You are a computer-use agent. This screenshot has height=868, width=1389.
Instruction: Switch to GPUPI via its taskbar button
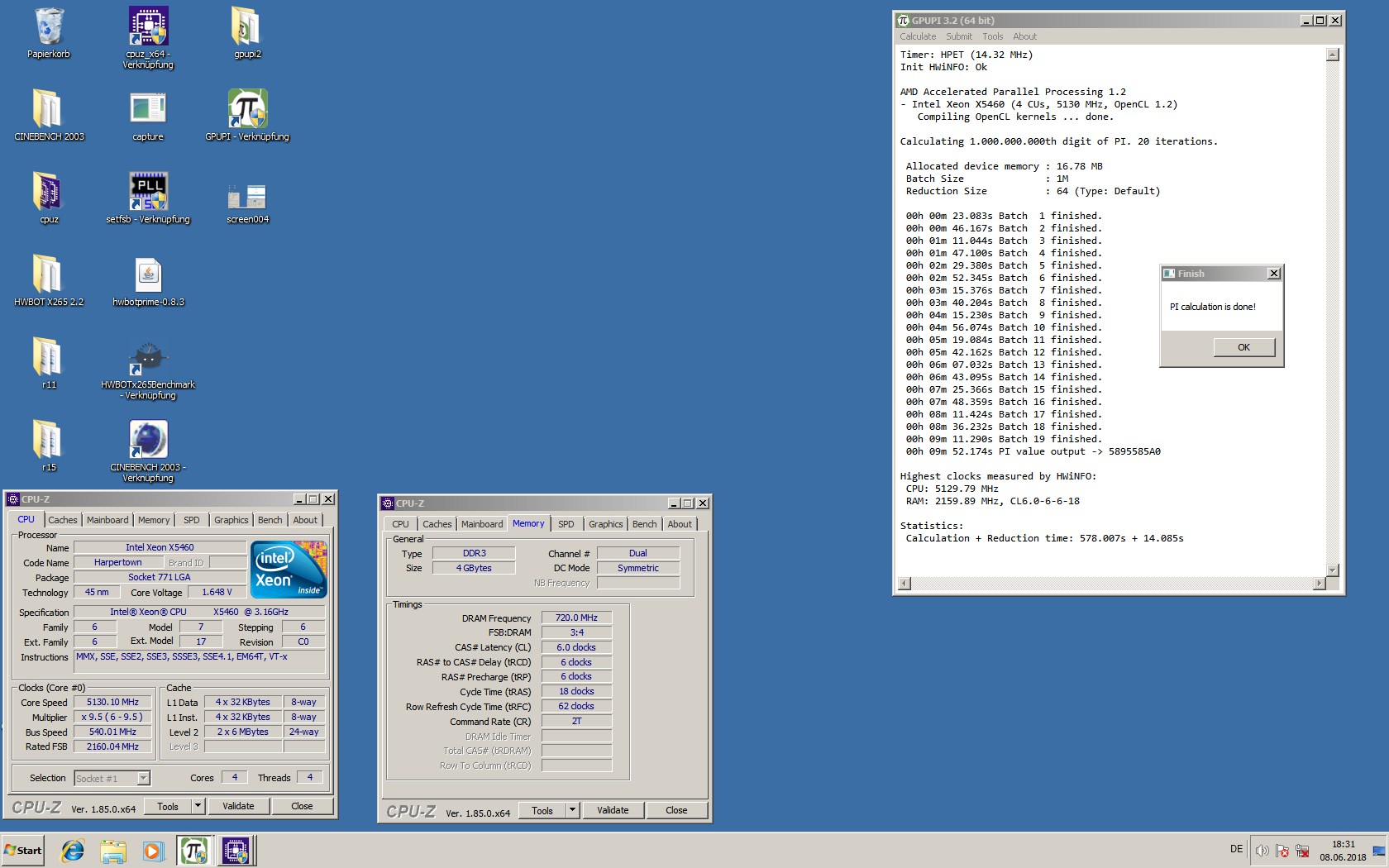[x=193, y=851]
